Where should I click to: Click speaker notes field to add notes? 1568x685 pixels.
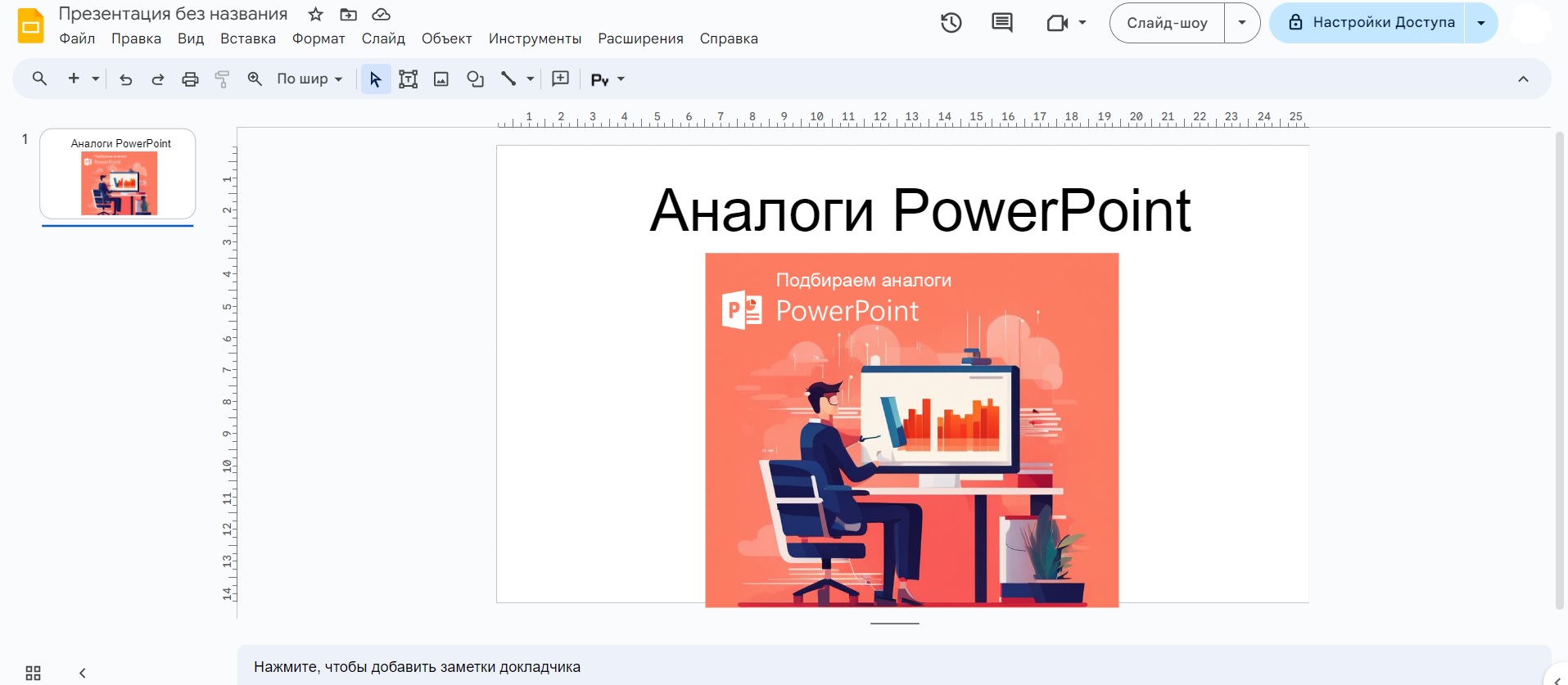point(894,666)
